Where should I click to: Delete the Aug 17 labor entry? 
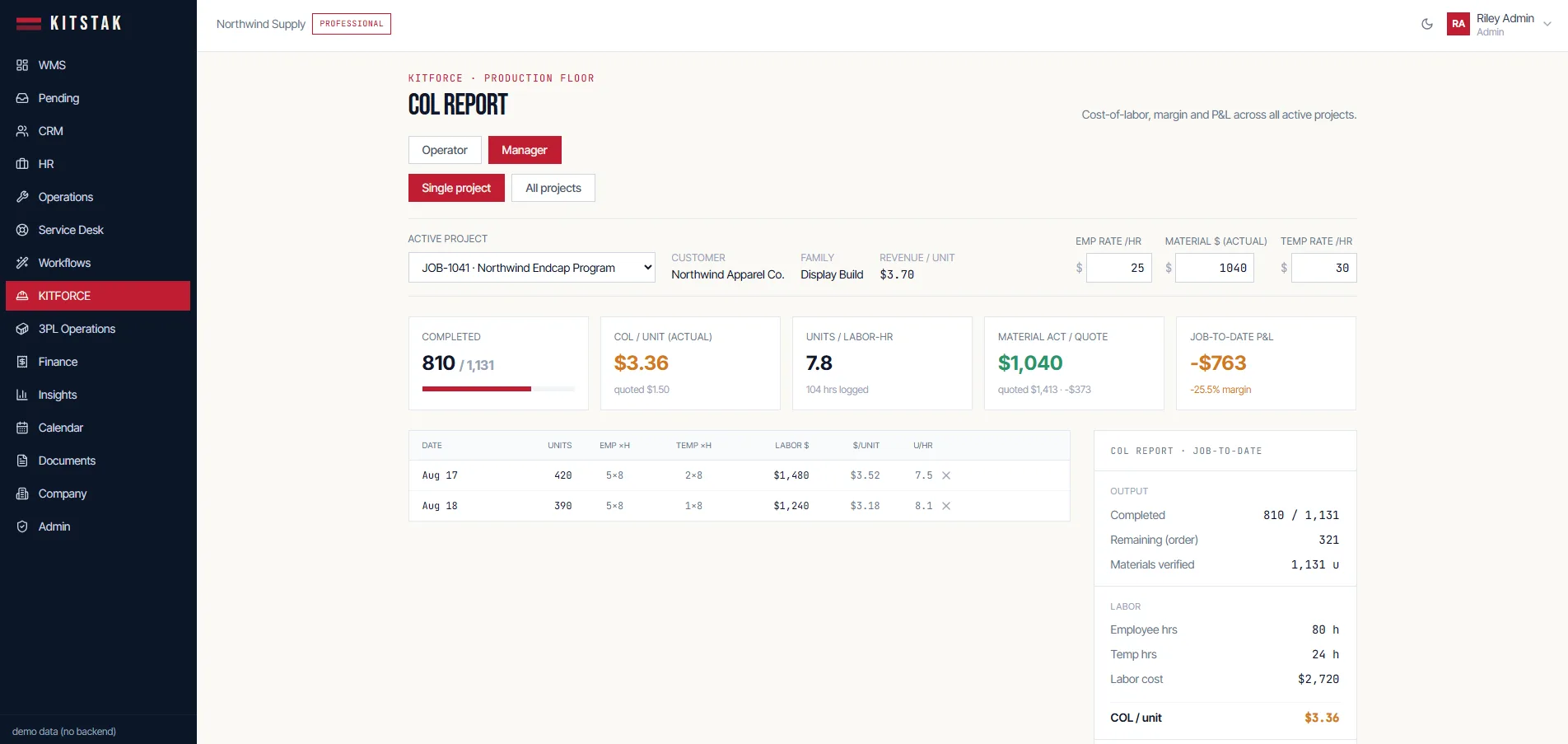click(946, 475)
